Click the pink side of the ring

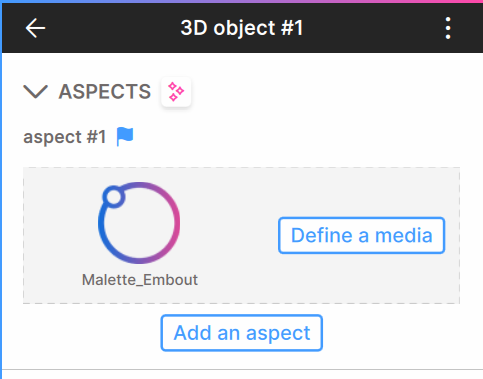coord(175,223)
